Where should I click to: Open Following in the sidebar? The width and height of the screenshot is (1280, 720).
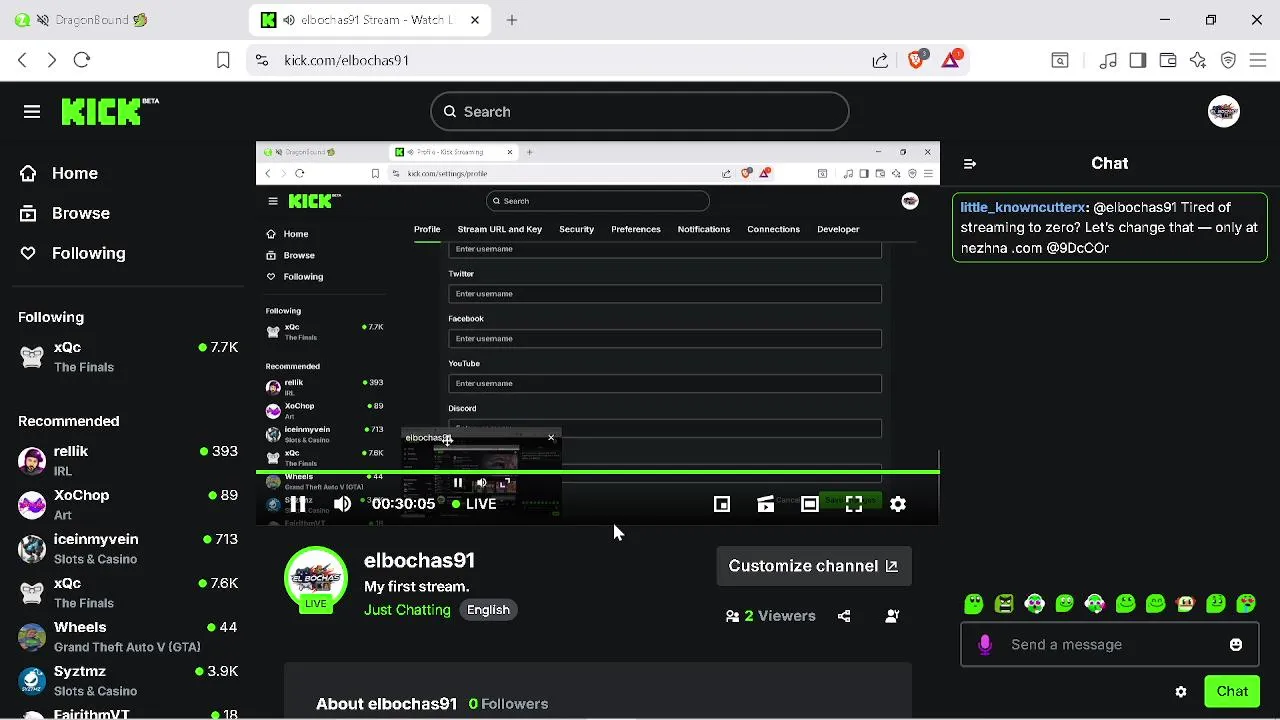tap(73, 253)
